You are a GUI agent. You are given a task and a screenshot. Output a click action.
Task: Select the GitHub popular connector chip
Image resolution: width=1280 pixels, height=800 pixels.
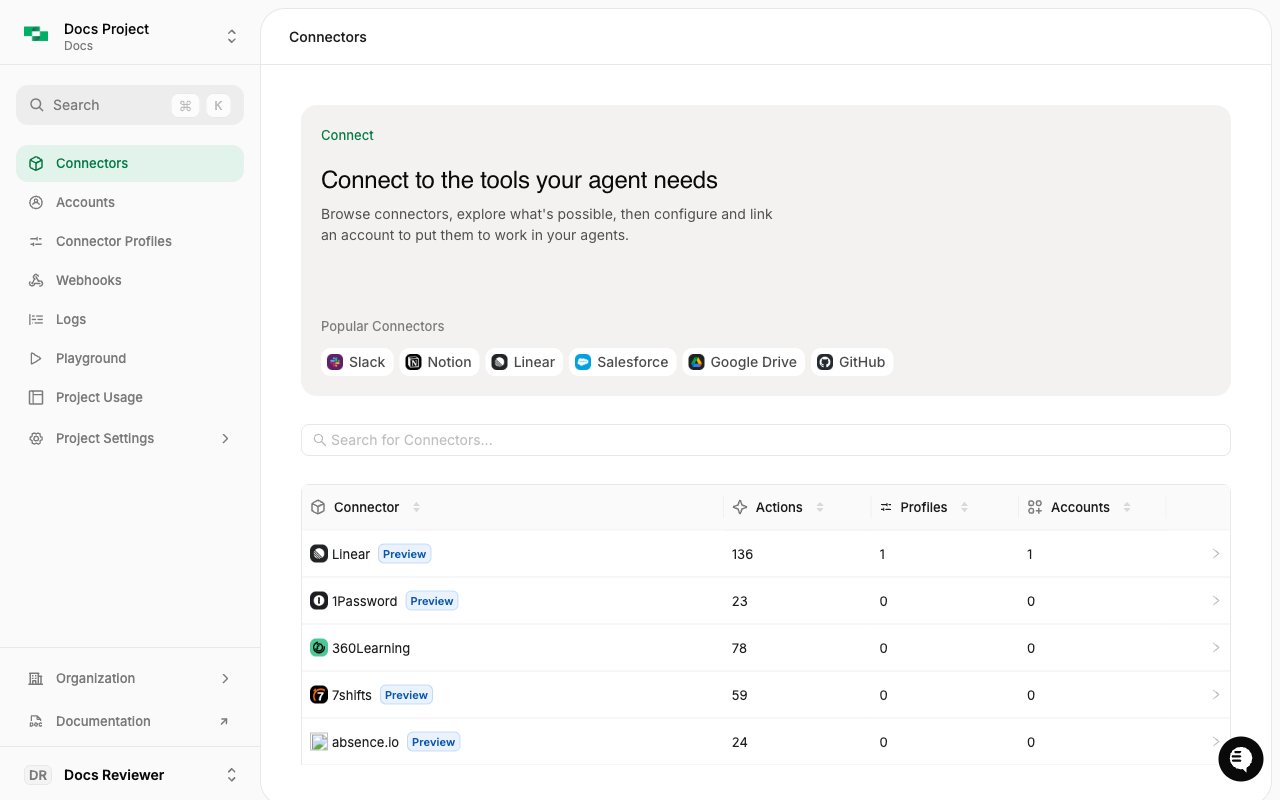pos(852,362)
